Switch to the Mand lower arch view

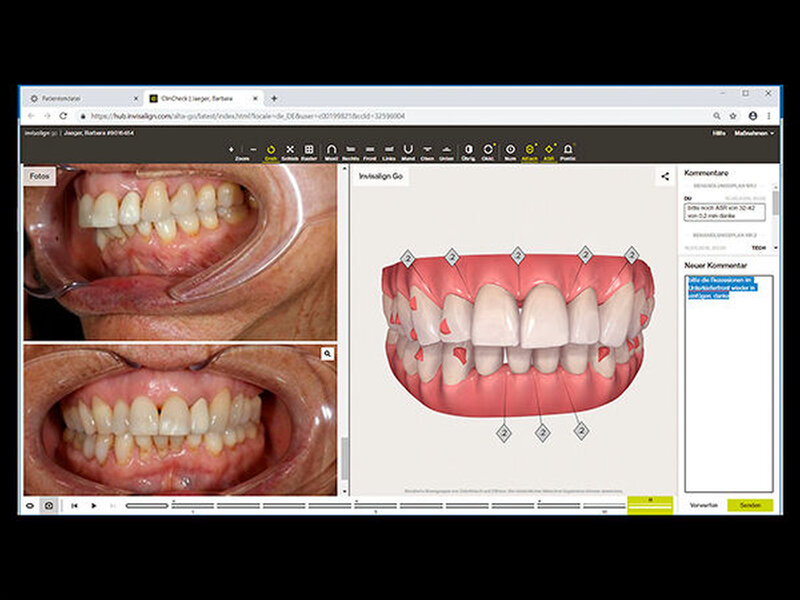click(x=408, y=152)
